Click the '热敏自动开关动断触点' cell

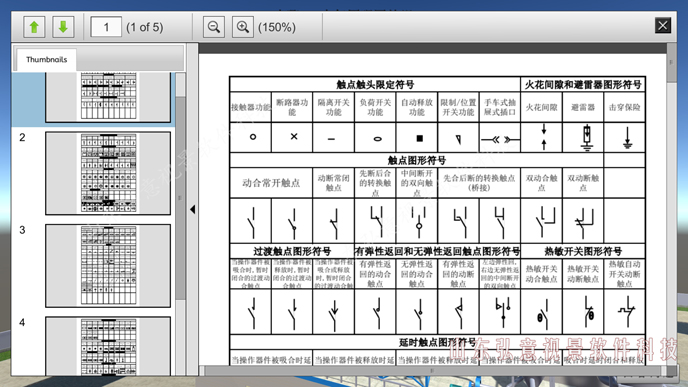624,274
